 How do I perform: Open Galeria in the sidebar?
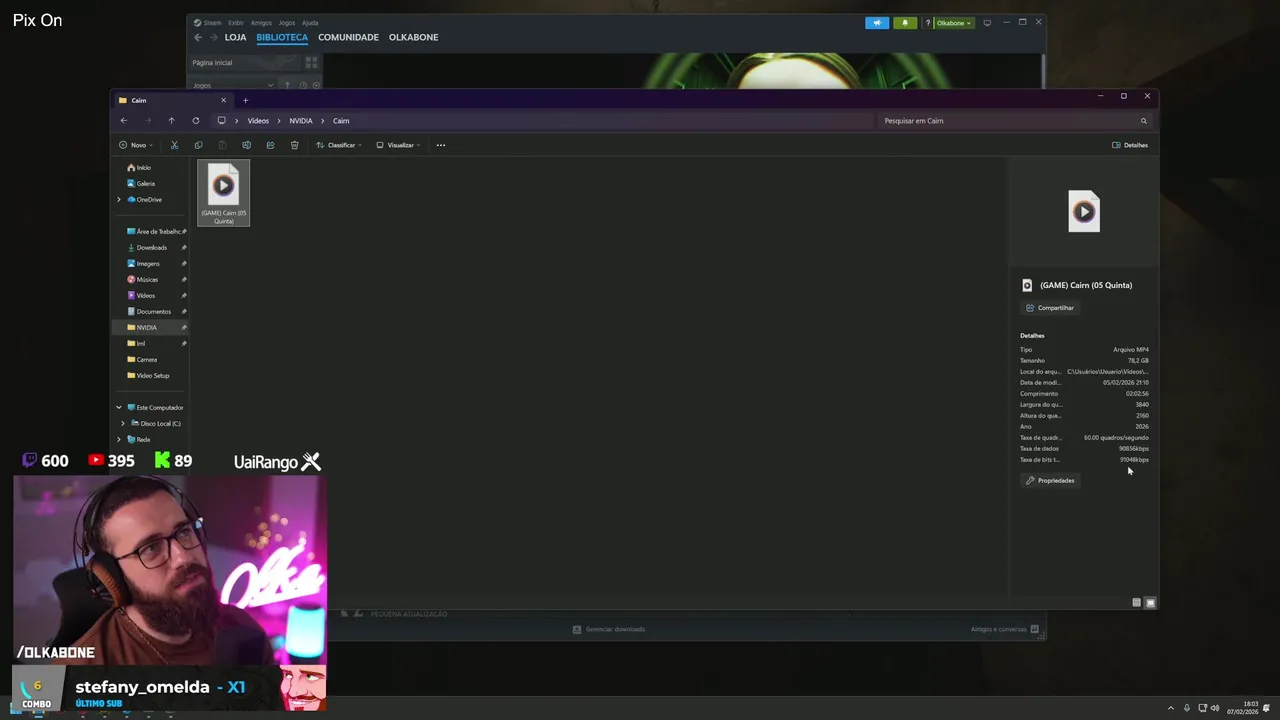coord(140,184)
